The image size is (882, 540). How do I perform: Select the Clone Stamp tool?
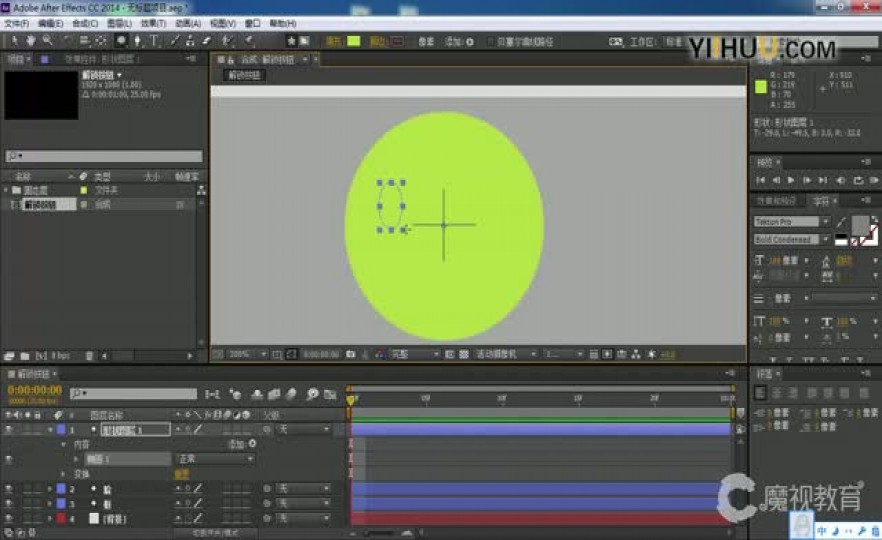click(190, 40)
